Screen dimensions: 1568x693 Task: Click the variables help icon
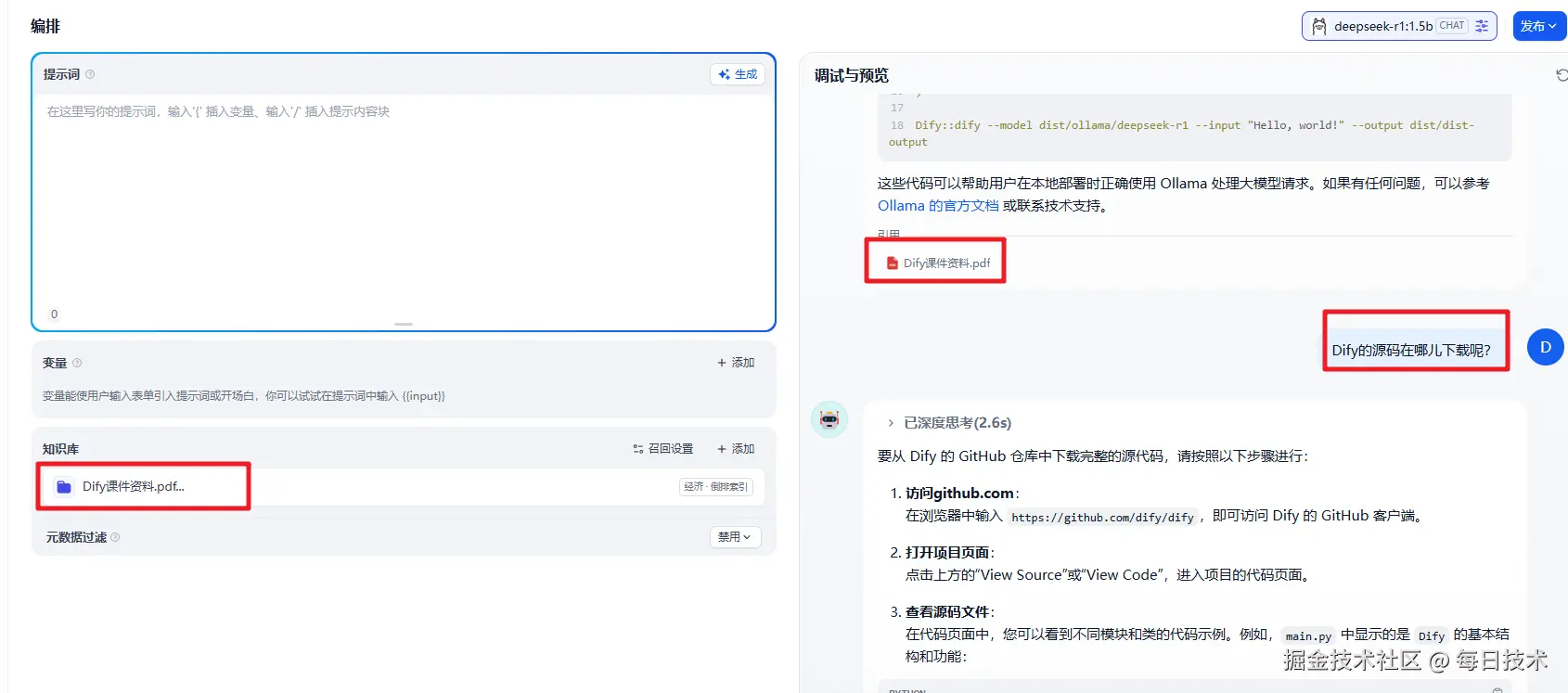tap(77, 363)
